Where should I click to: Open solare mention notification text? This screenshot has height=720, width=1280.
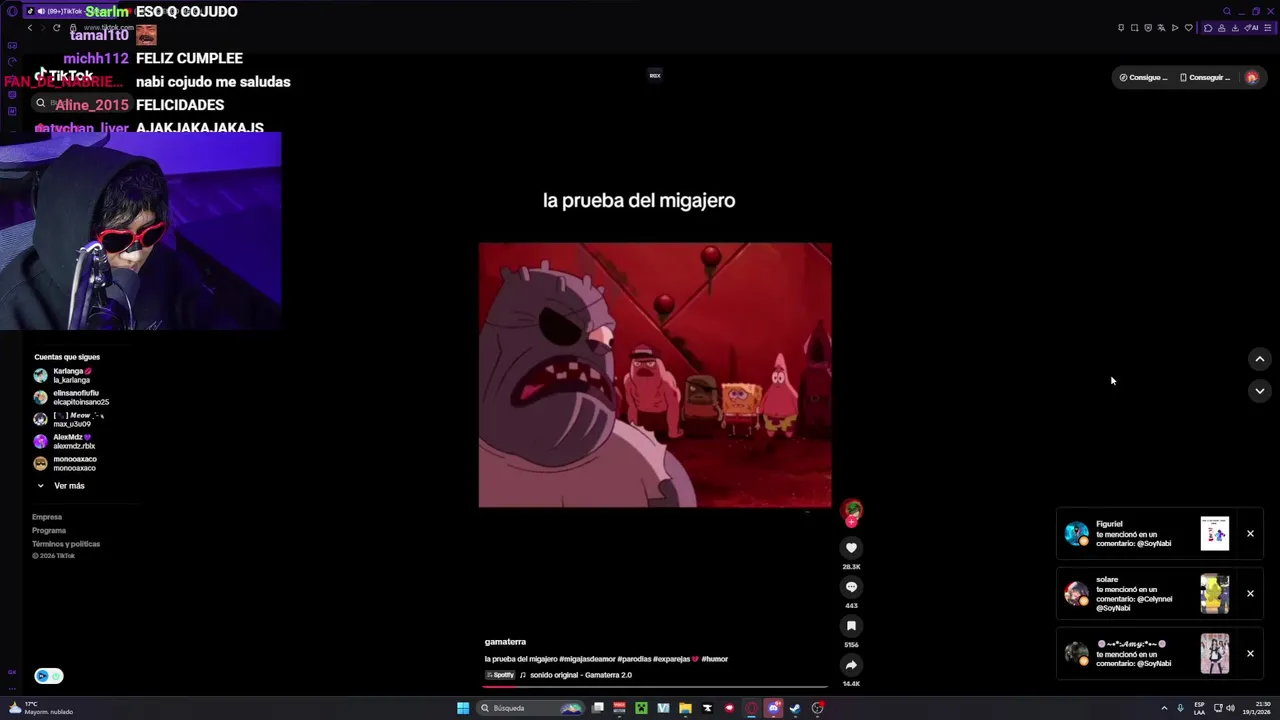click(x=1134, y=594)
